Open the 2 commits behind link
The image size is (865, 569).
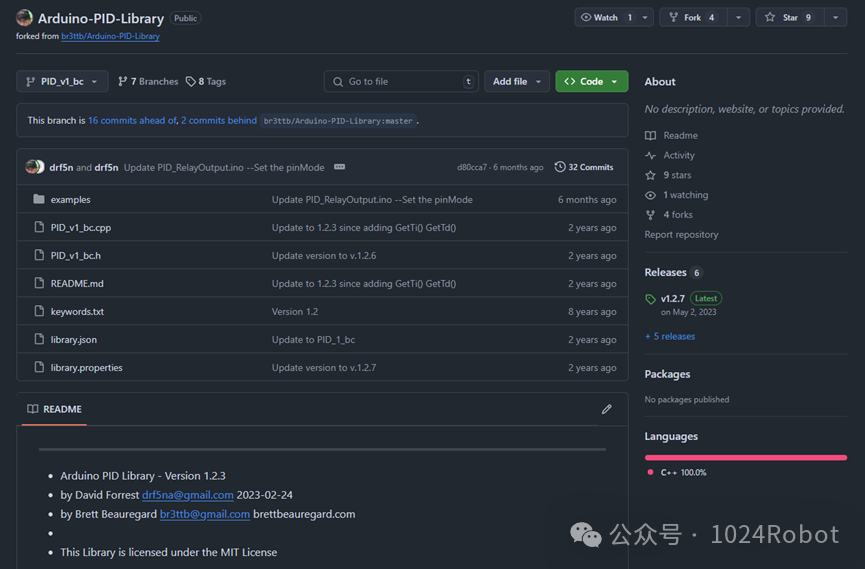tap(219, 120)
